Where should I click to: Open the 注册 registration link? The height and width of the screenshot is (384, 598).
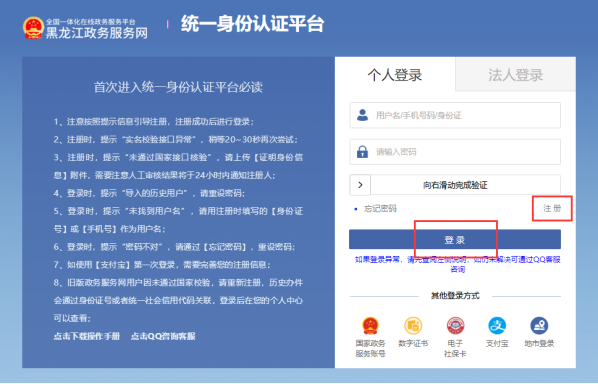(552, 208)
